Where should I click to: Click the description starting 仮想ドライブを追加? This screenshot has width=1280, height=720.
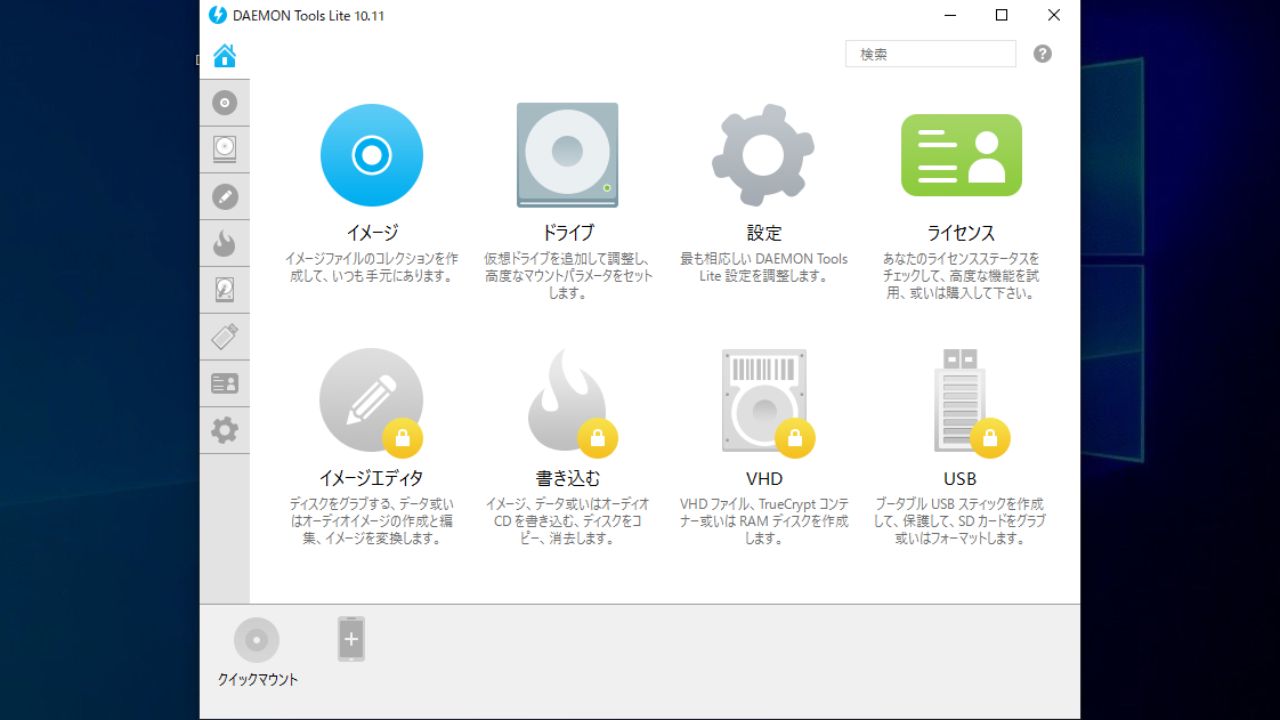pos(567,276)
